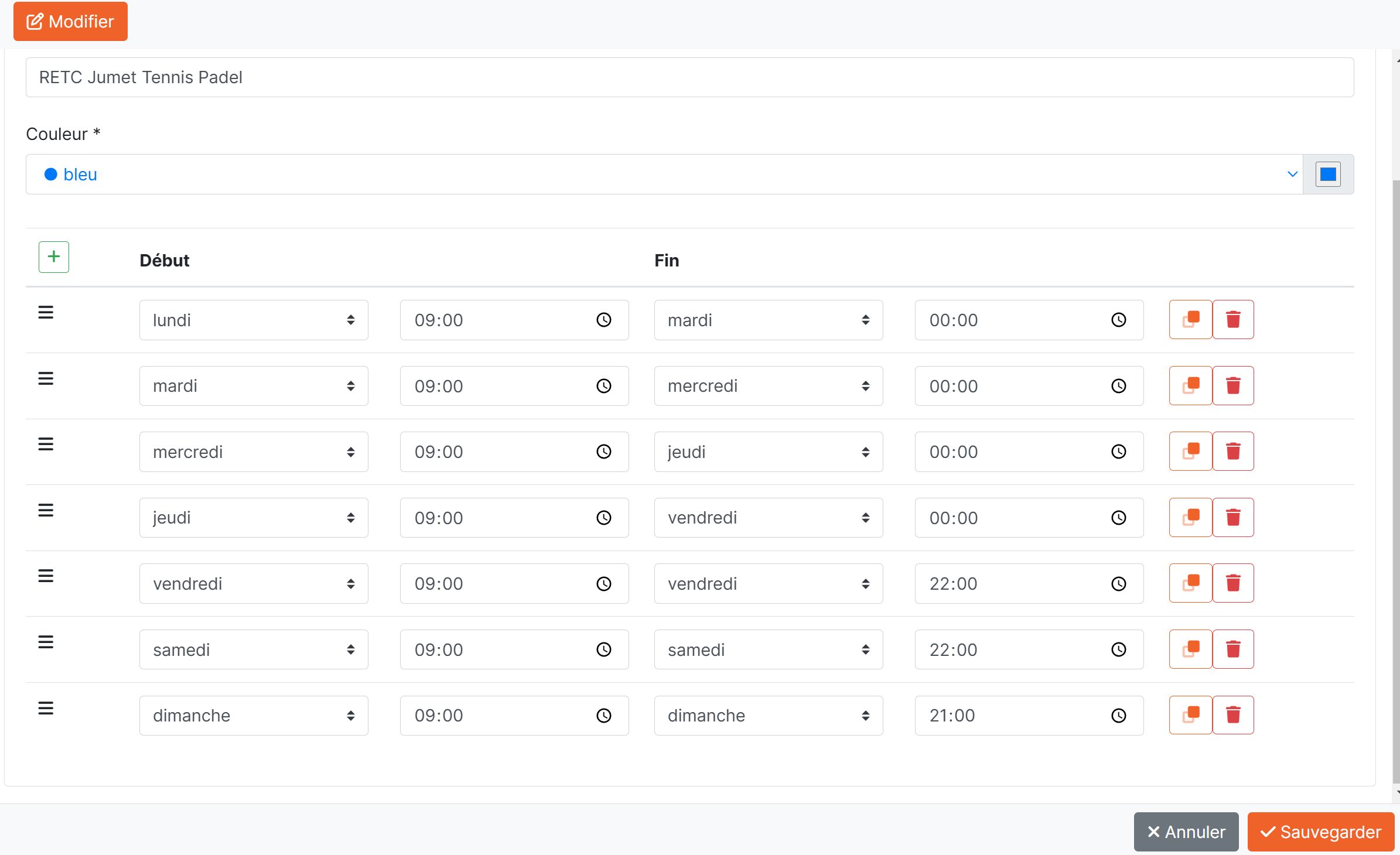Viewport: 1400px width, 855px height.
Task: Delete the lundi schedule row
Action: [x=1233, y=320]
